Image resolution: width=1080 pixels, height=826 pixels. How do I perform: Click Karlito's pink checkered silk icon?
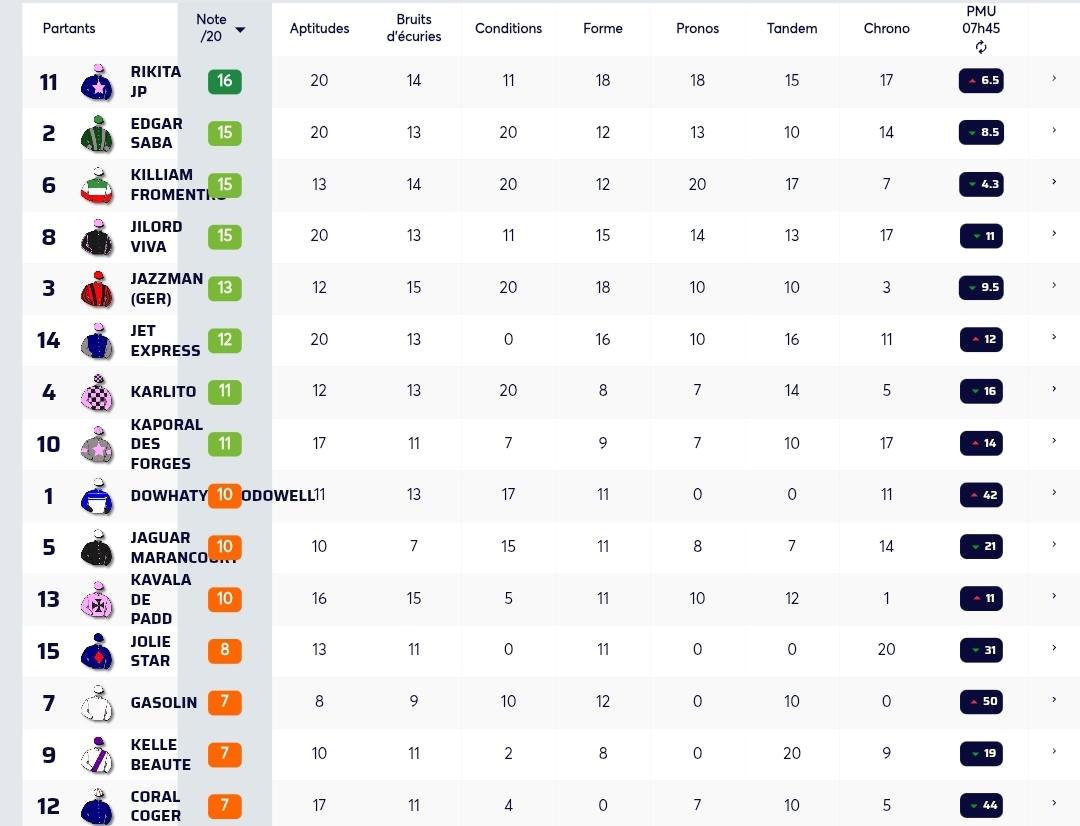click(x=97, y=392)
